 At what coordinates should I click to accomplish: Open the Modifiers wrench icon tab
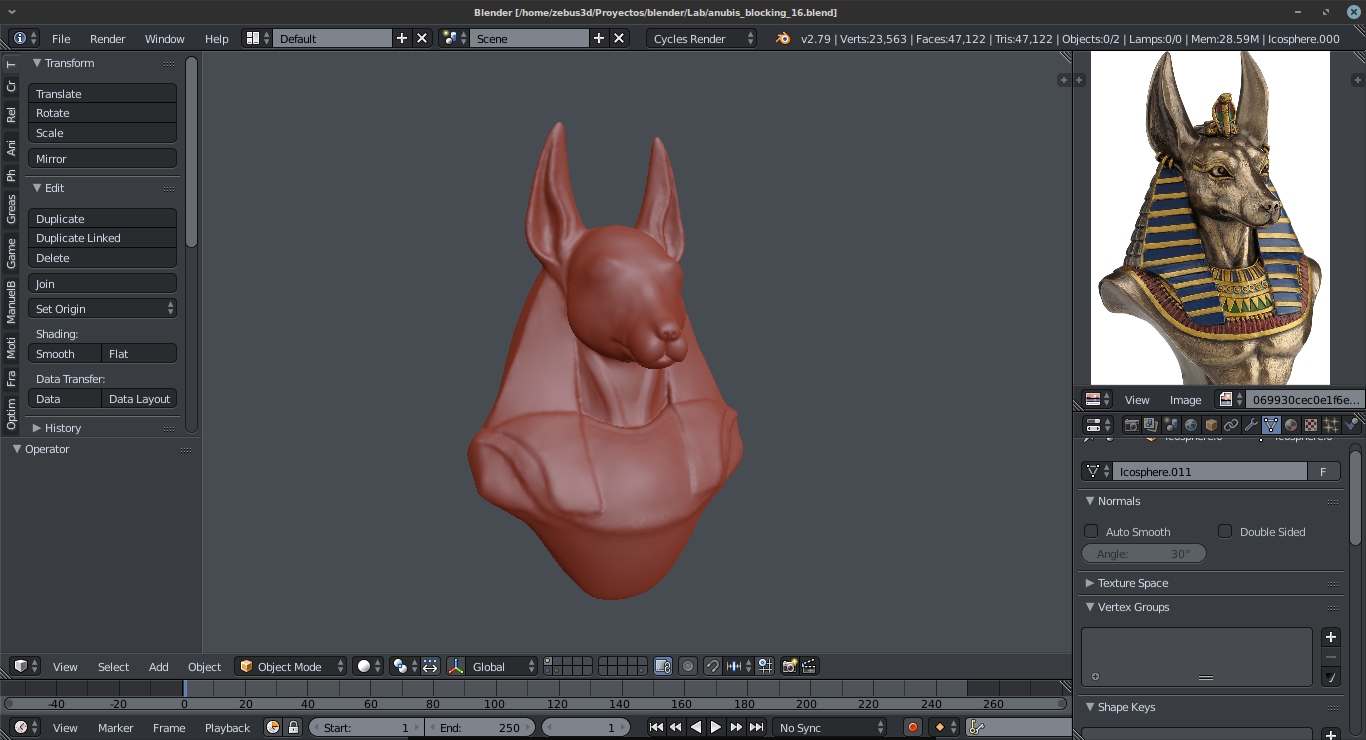pos(1251,425)
